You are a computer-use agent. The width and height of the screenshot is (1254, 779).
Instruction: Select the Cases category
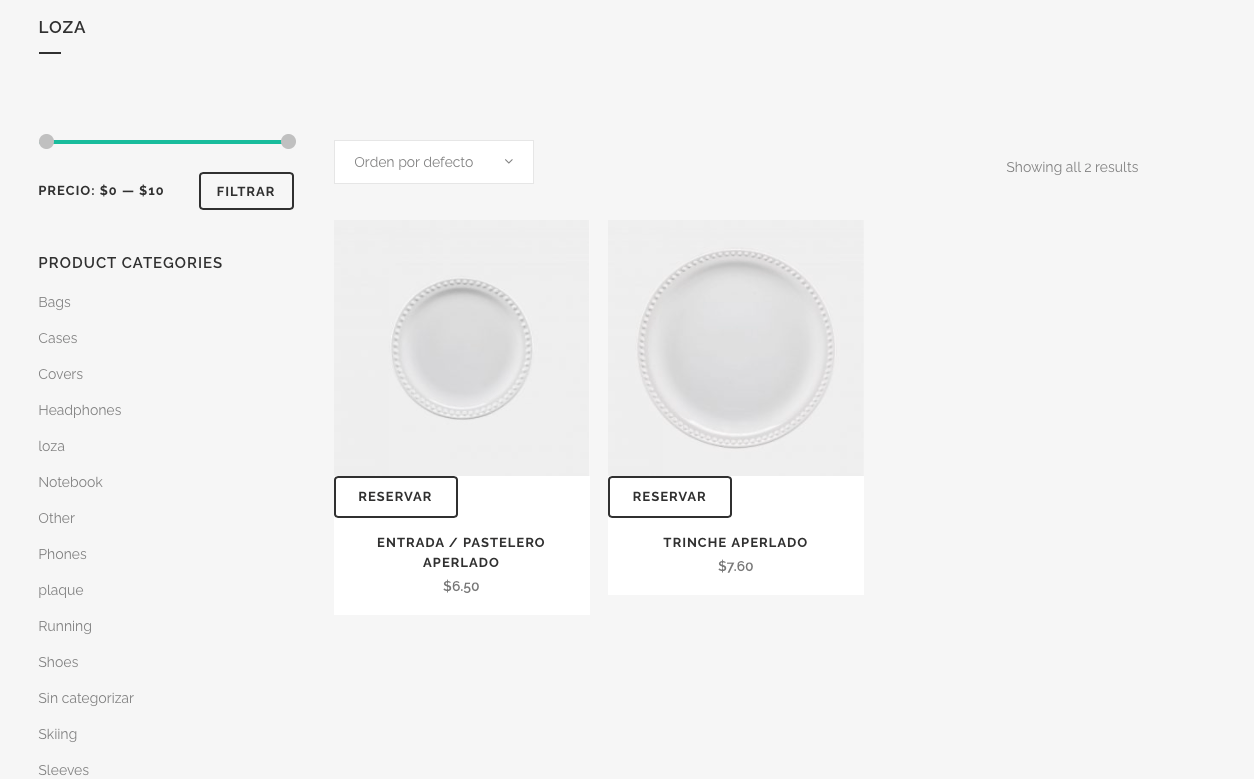click(57, 338)
